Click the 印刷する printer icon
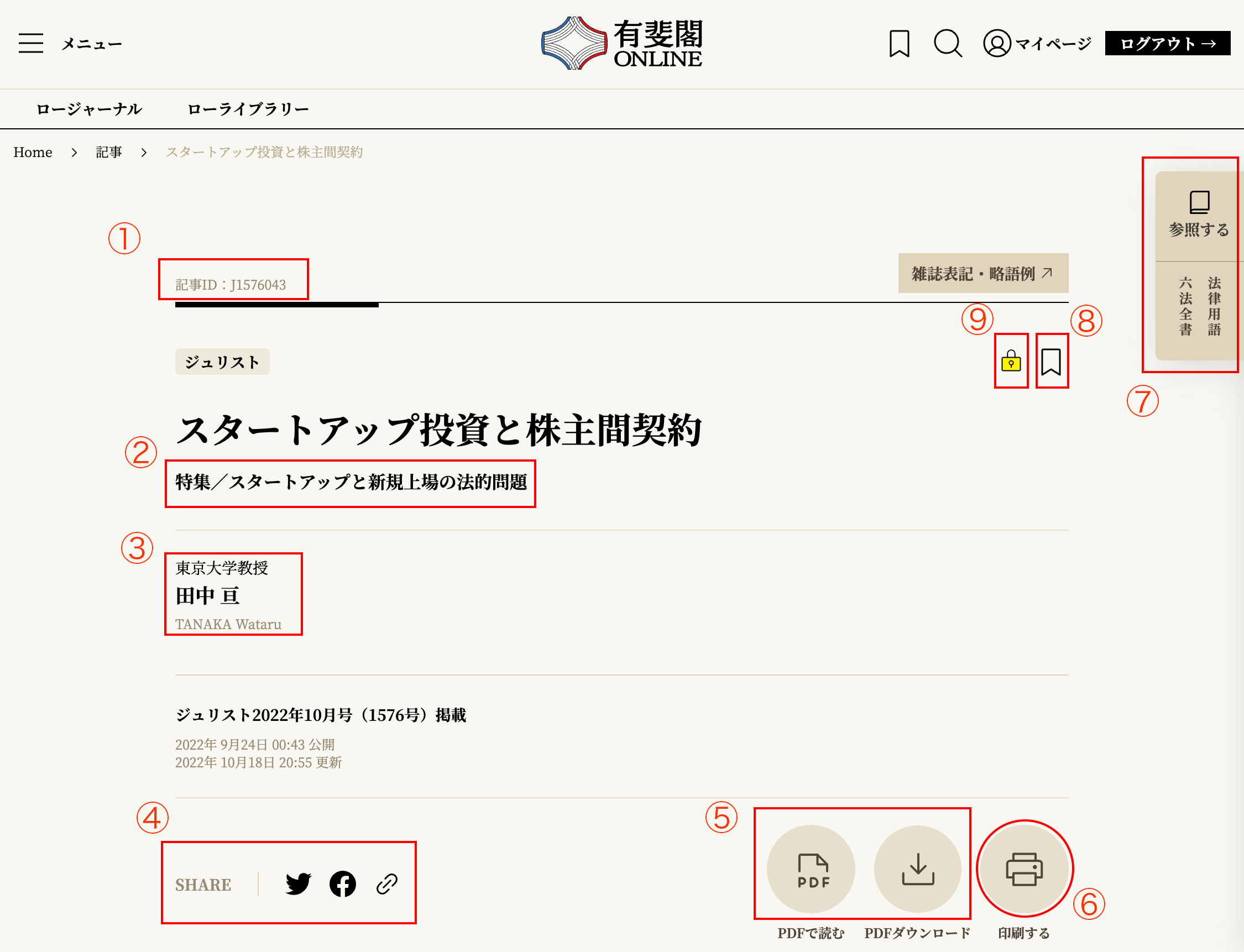 click(x=1024, y=869)
